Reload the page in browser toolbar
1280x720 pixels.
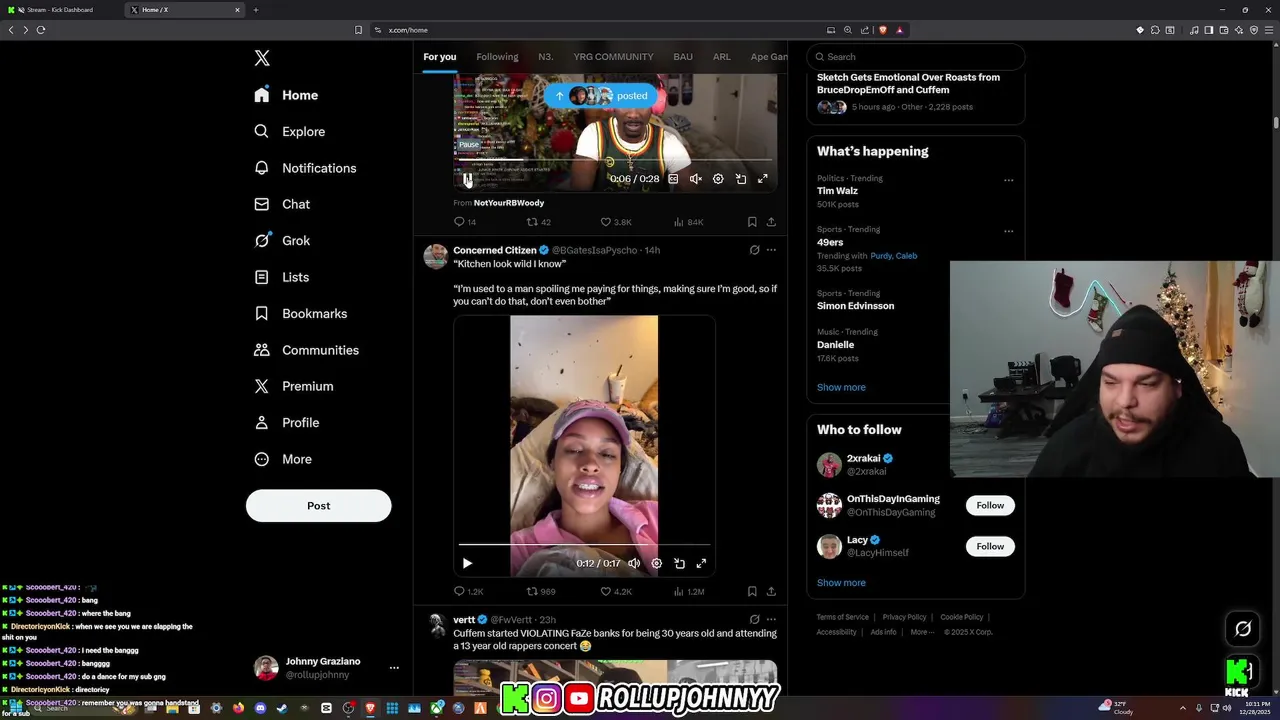pyautogui.click(x=41, y=30)
